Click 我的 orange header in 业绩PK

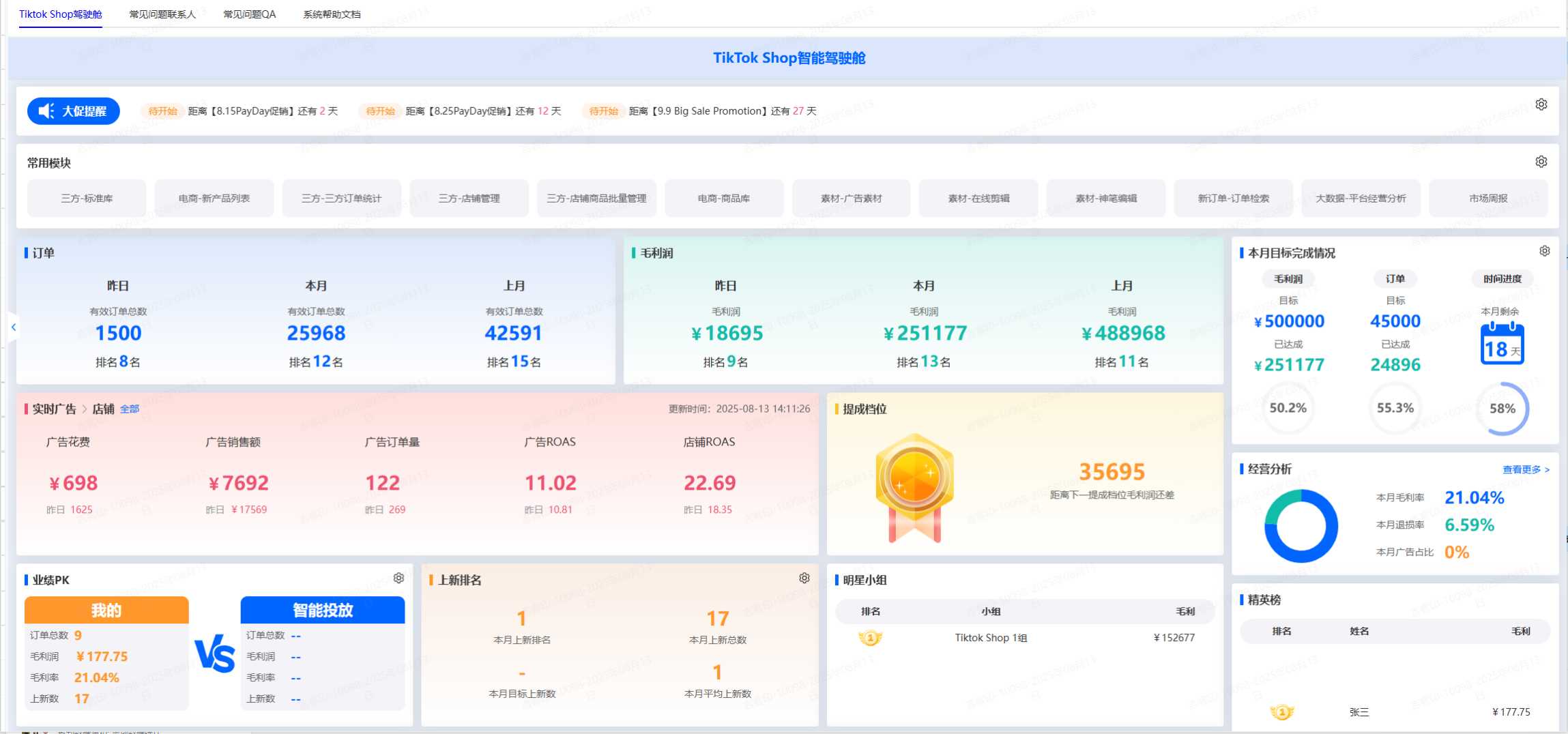pyautogui.click(x=106, y=611)
